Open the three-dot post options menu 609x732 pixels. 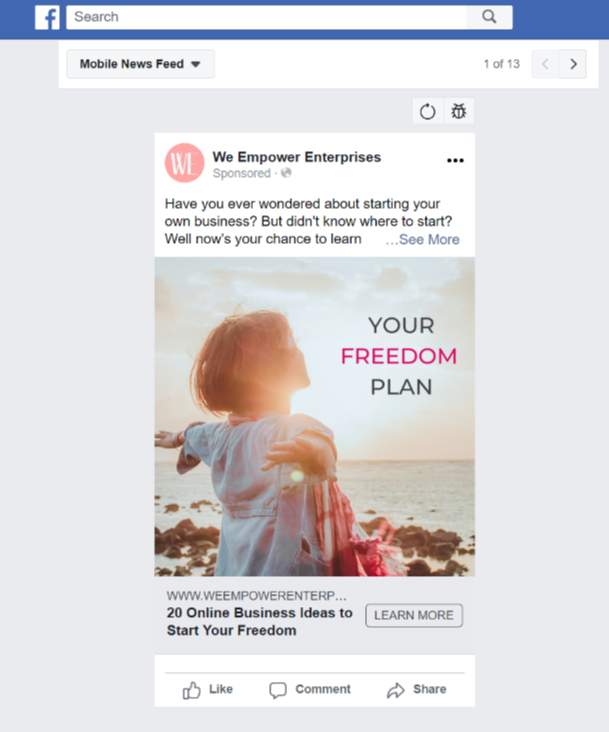pos(455,161)
